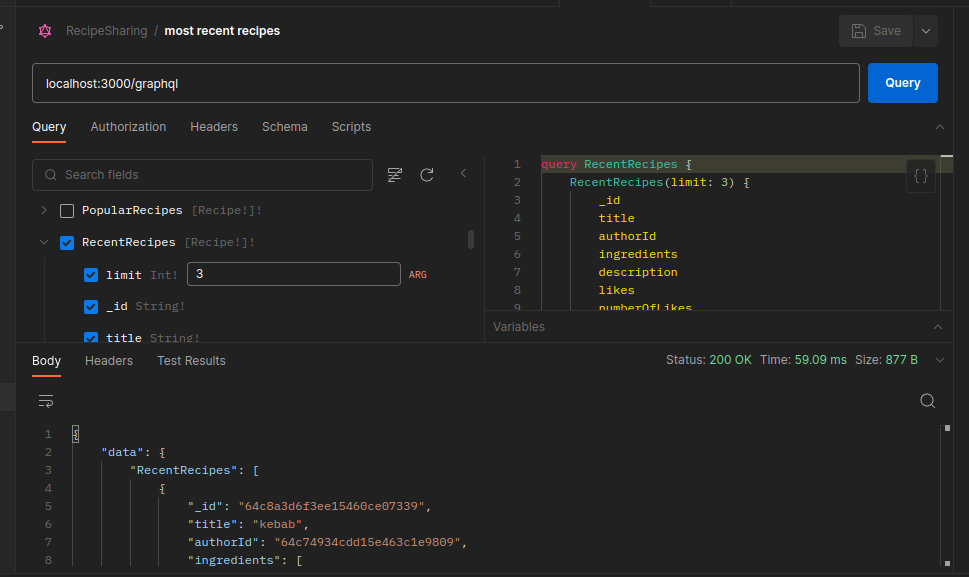This screenshot has height=577, width=969.
Task: Click the "_id" value in response body
Action: coord(331,506)
